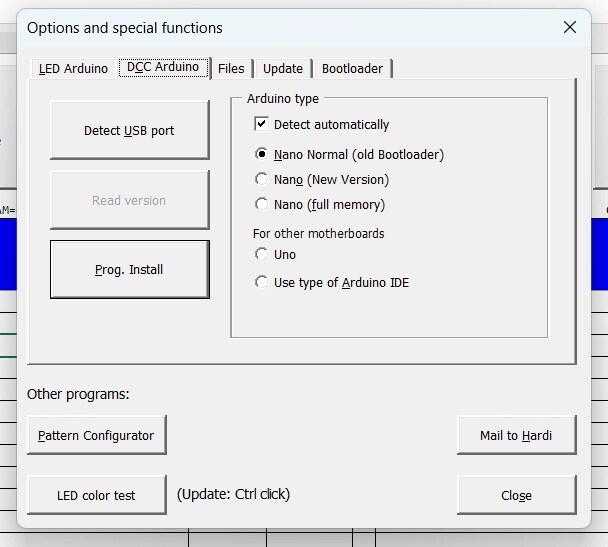This screenshot has height=547, width=608.
Task: Launch the Pattern Configurator program
Action: pyautogui.click(x=96, y=436)
